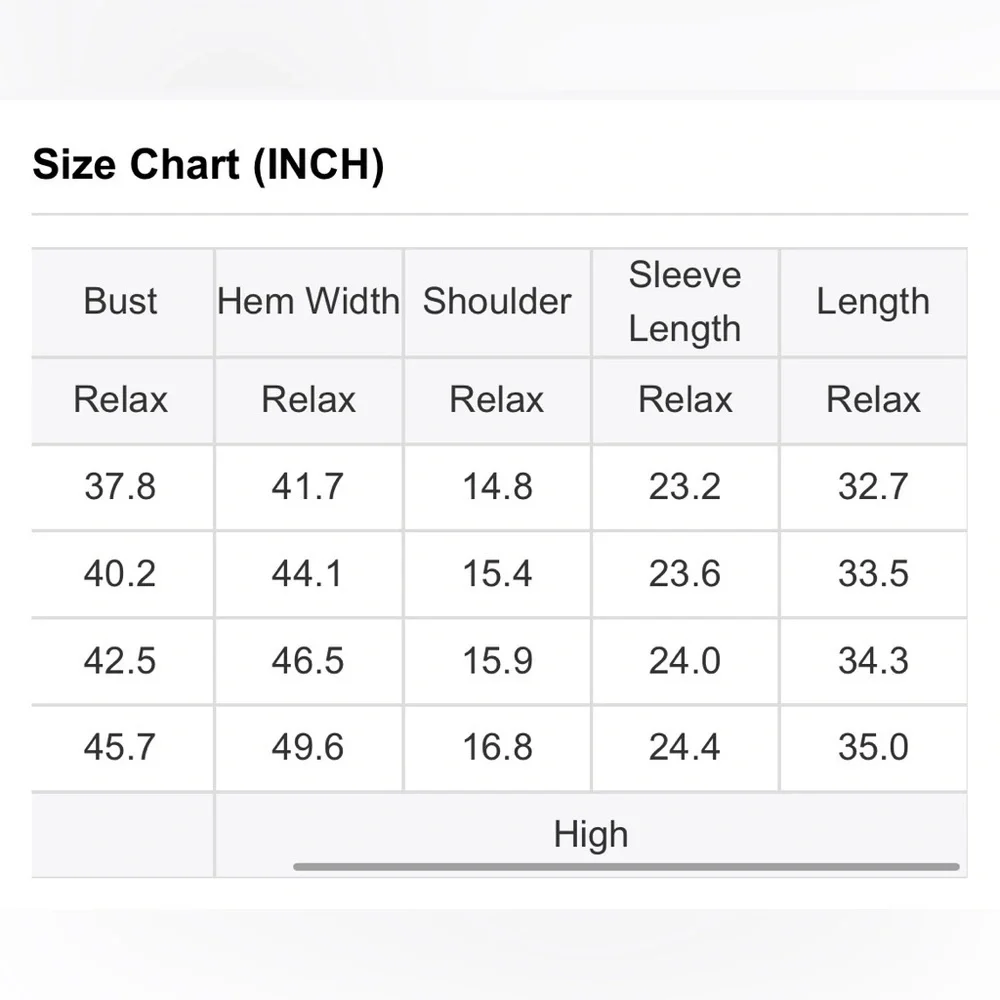This screenshot has width=1000, height=1000.
Task: Click the High label in bottom row
Action: [x=591, y=834]
